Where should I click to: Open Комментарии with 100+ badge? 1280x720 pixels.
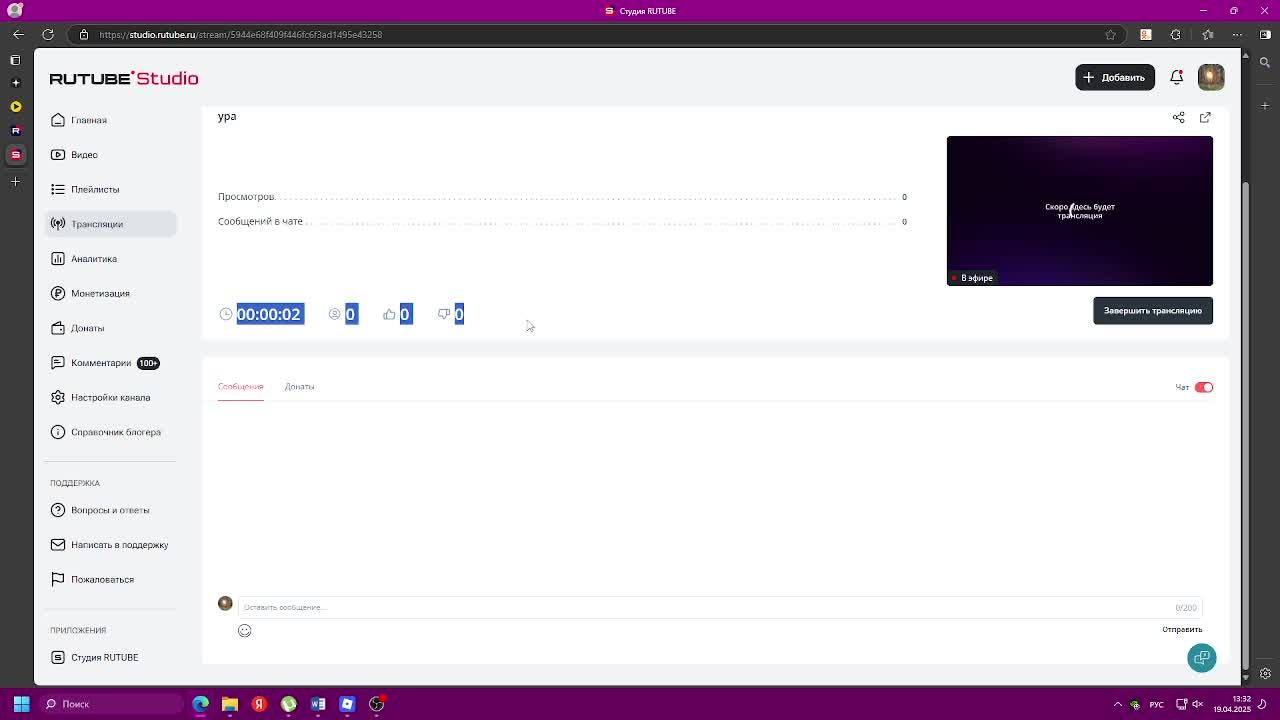pos(105,363)
